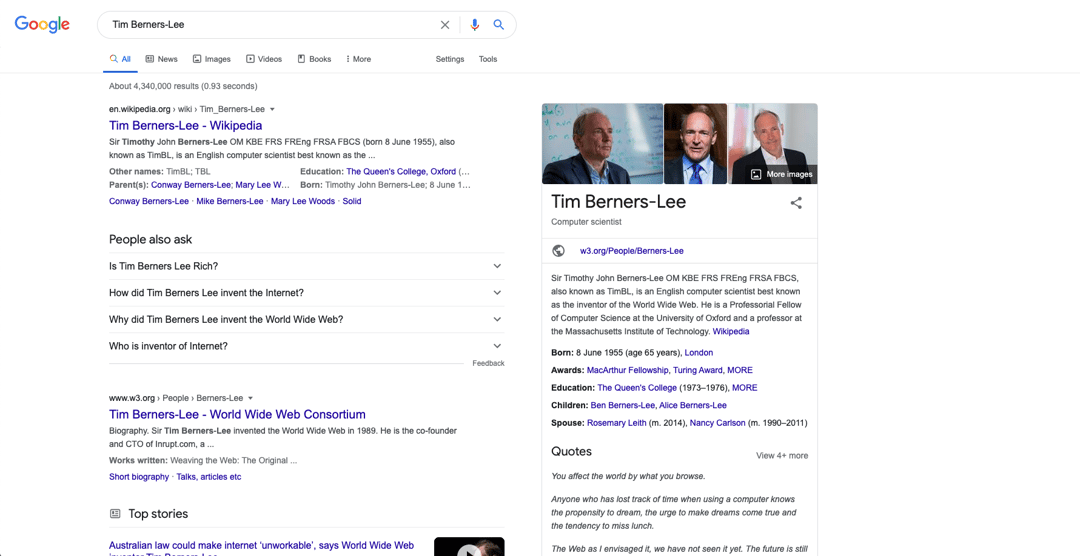Click View 4+ more quotes
This screenshot has height=556, width=1080.
point(782,455)
